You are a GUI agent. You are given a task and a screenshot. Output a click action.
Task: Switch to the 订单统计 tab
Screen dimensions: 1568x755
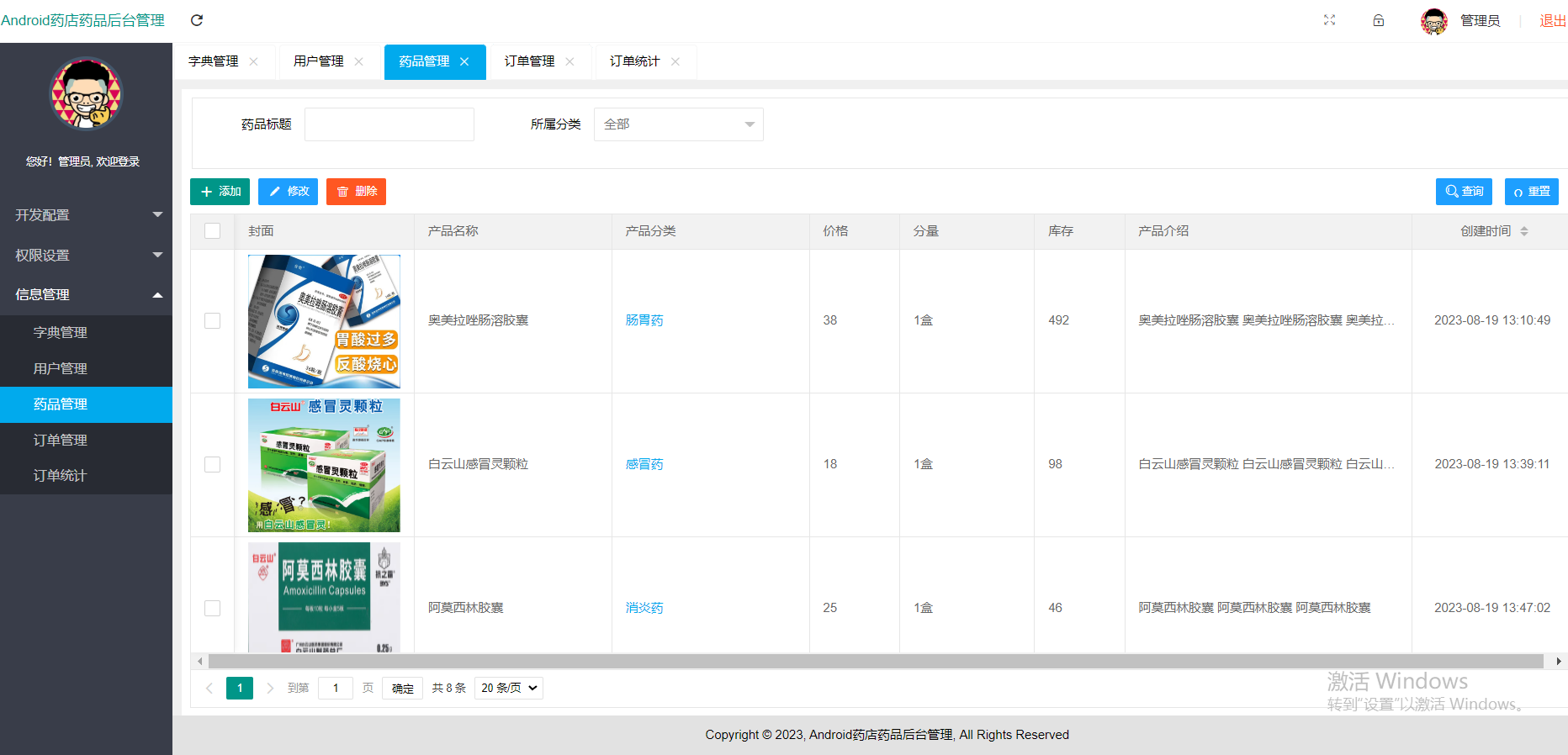click(x=635, y=61)
